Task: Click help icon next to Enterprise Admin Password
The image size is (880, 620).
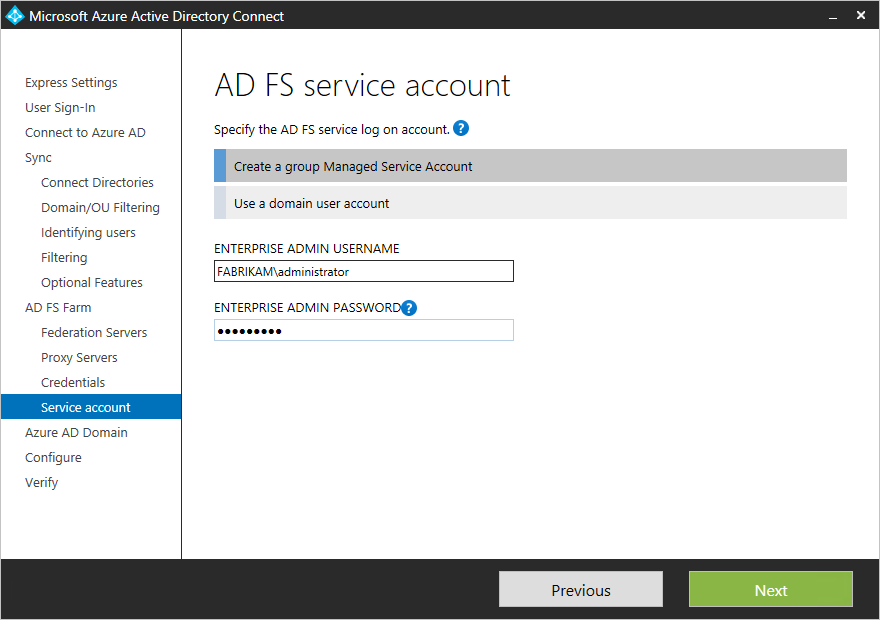Action: coord(409,308)
